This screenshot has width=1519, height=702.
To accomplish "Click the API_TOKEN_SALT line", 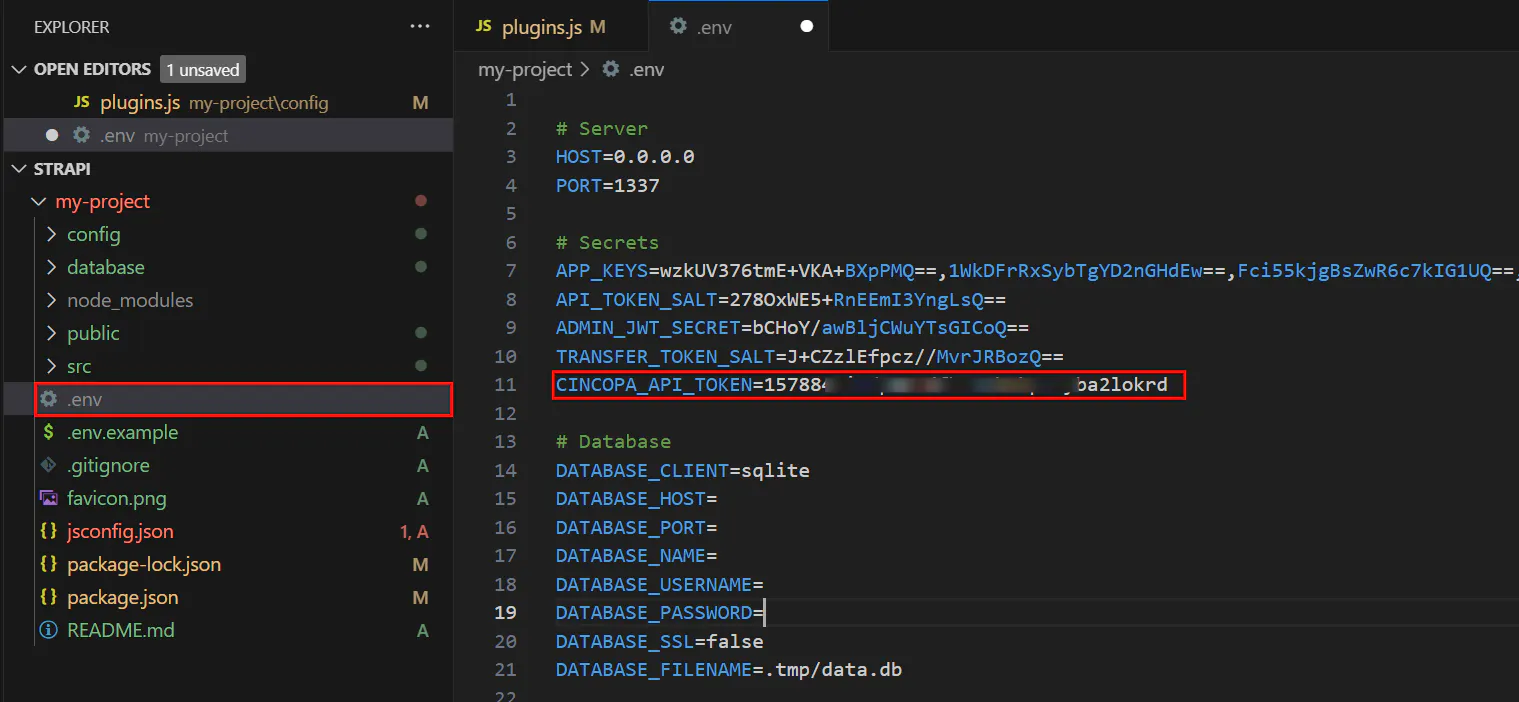I will click(781, 299).
